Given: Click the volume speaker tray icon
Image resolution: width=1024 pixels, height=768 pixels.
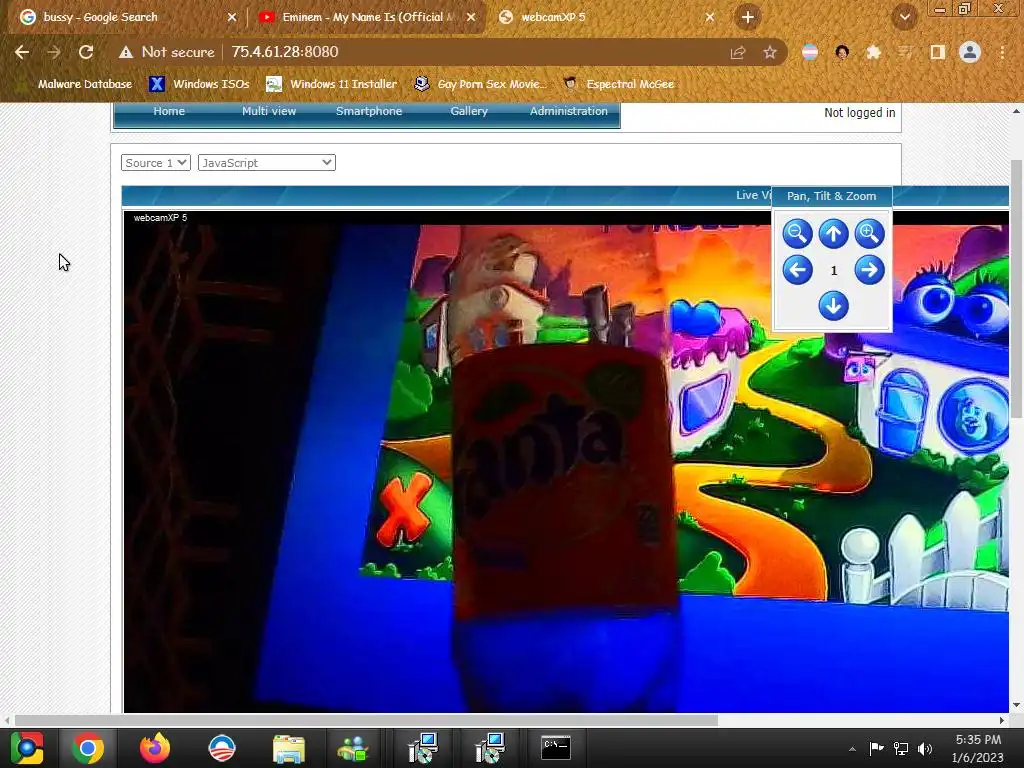Looking at the screenshot, I should coord(925,748).
